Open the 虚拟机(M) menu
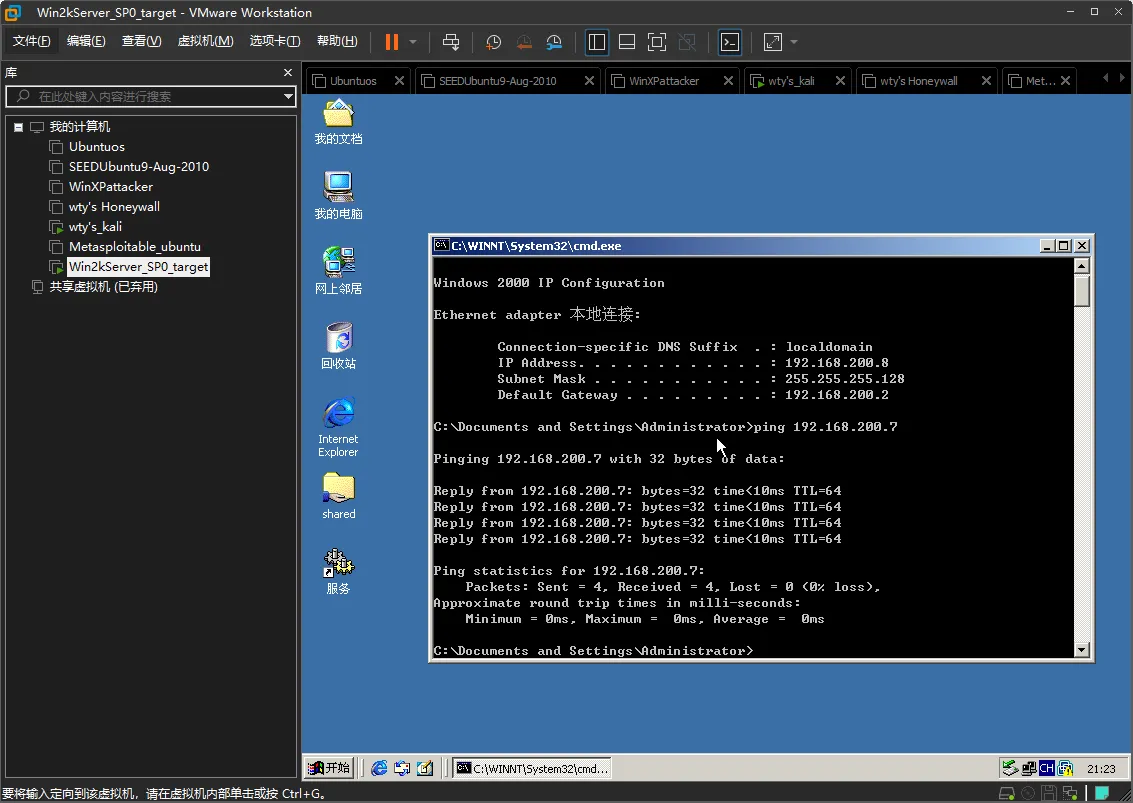Viewport: 1133px width, 803px height. (x=205, y=41)
